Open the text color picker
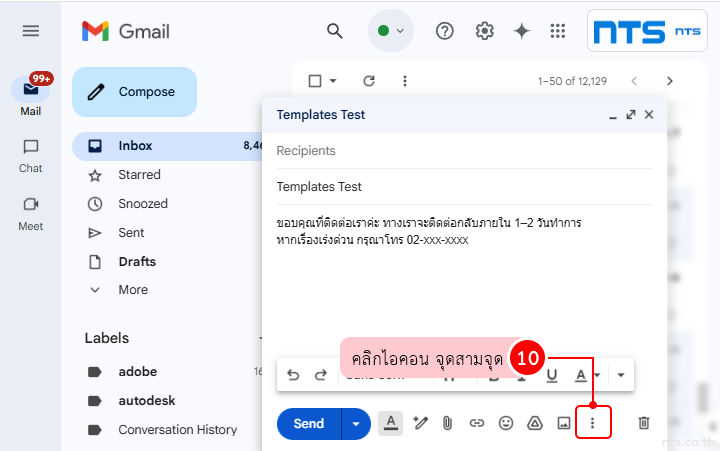 (581, 375)
